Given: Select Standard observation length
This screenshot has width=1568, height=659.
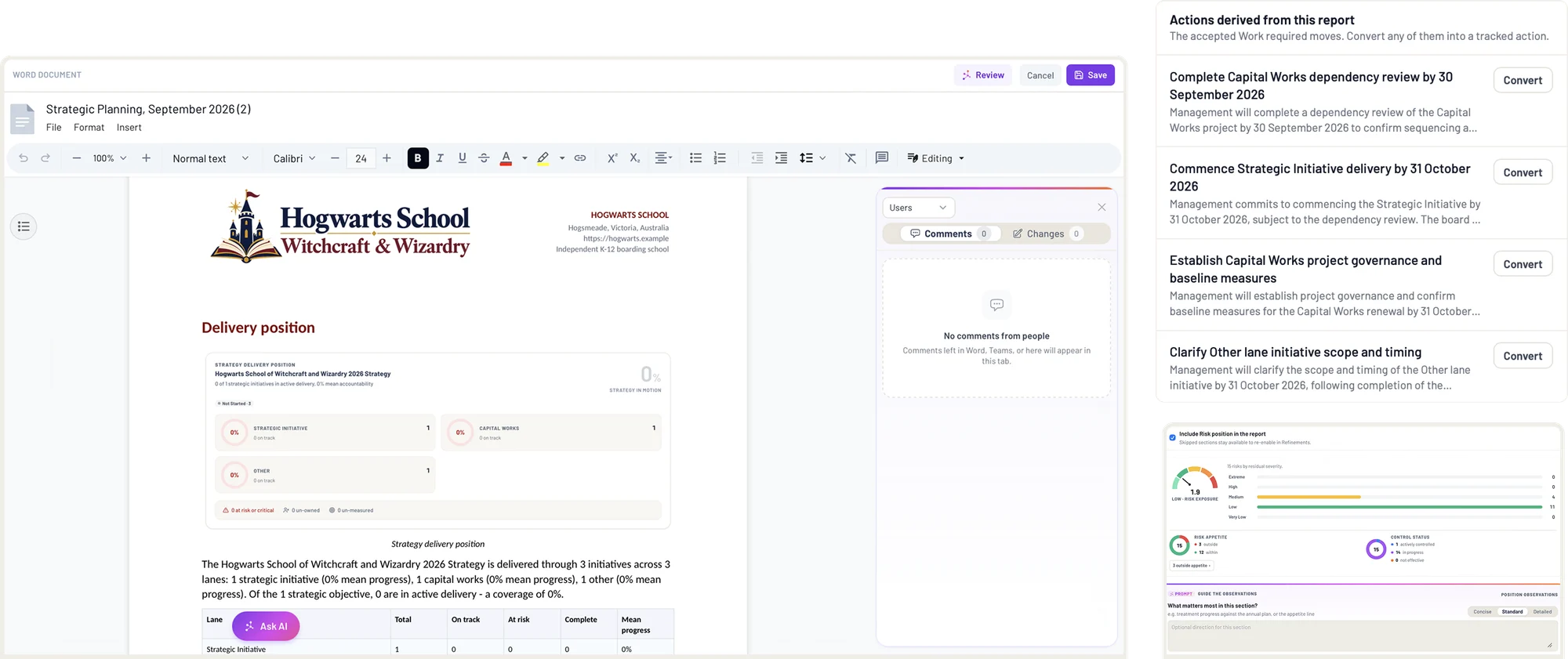Looking at the screenshot, I should coord(1512,612).
